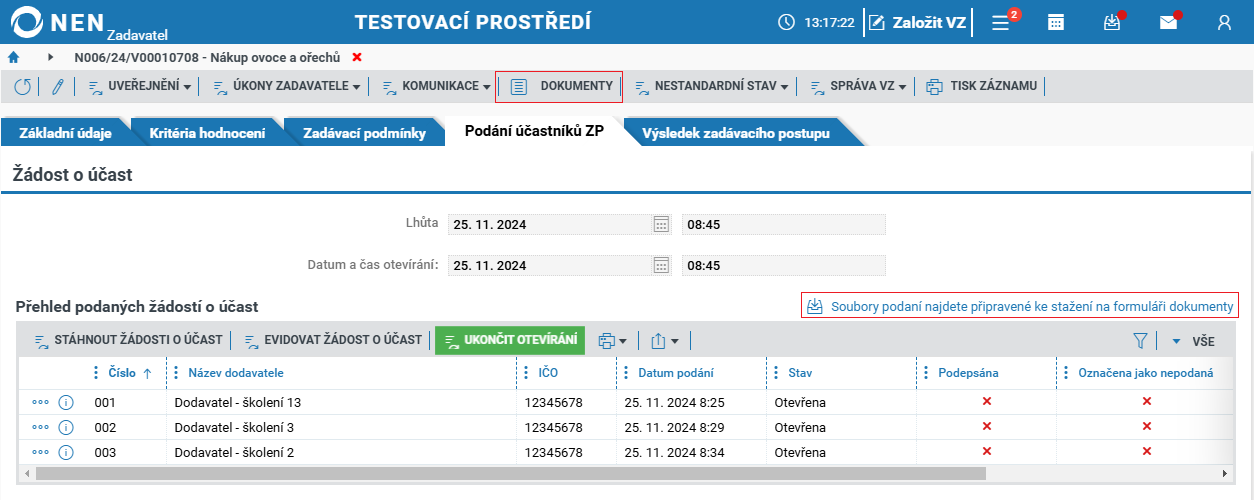
Task: Show info icon for row 002
Action: [x=66, y=427]
